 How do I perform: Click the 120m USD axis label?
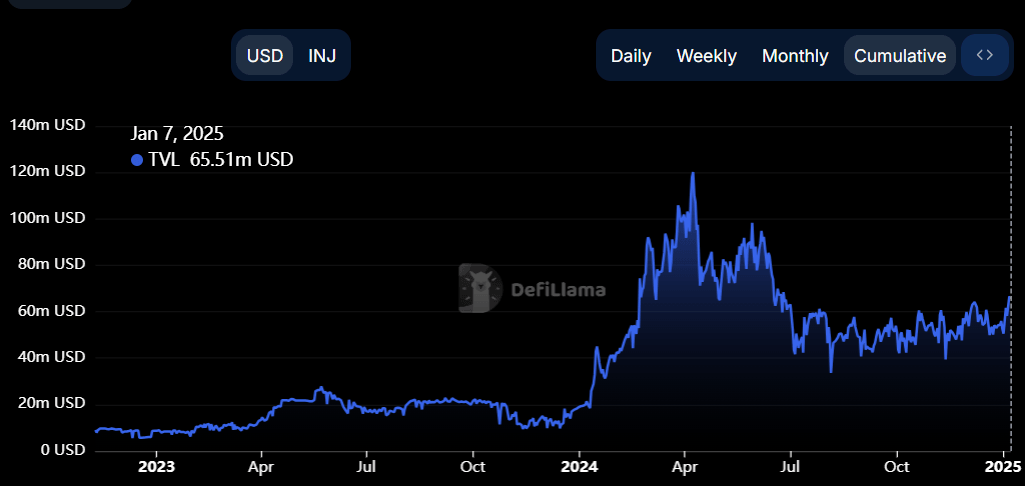[47, 171]
